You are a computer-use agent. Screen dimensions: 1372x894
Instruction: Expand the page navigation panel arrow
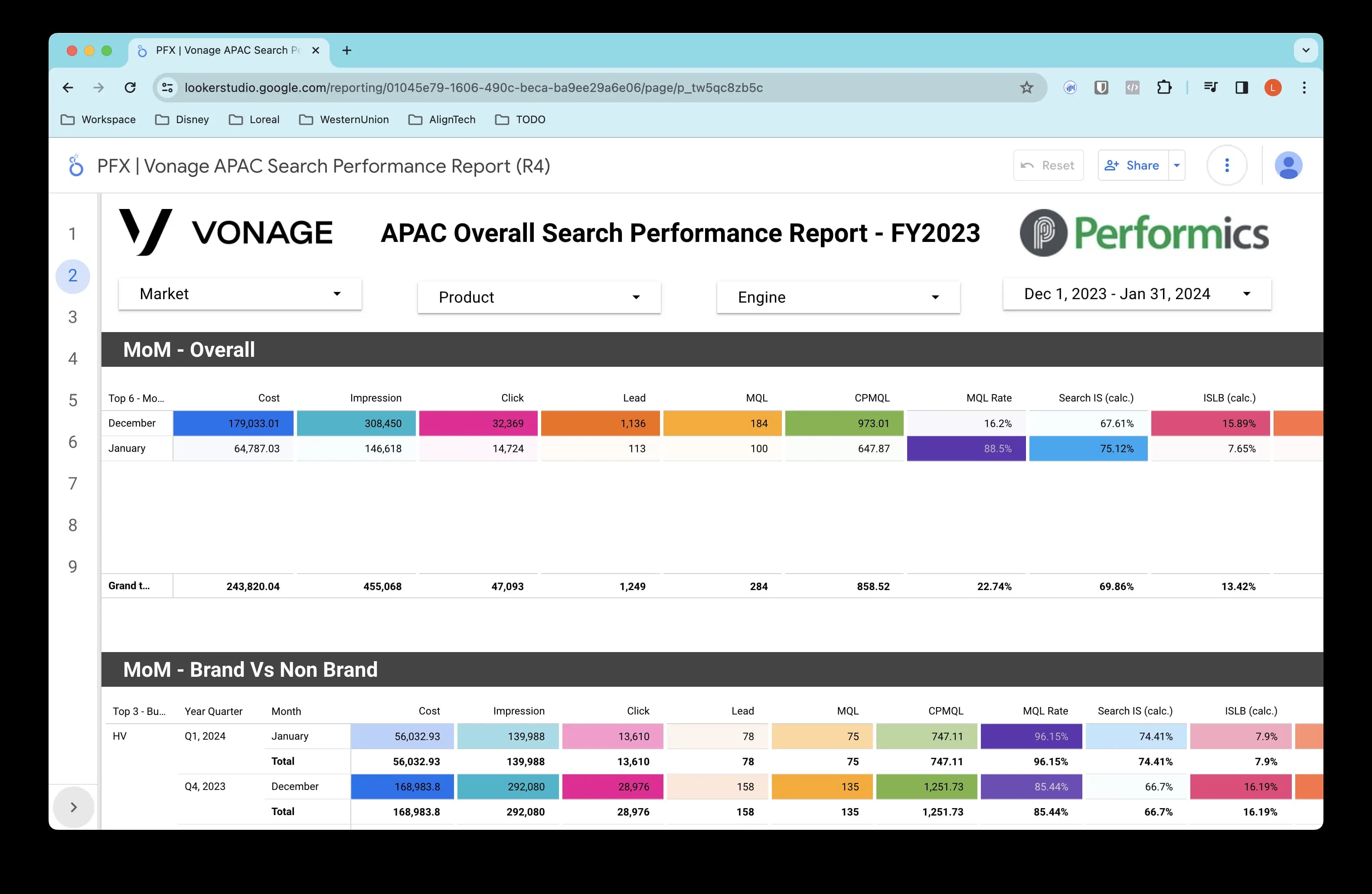[73, 807]
